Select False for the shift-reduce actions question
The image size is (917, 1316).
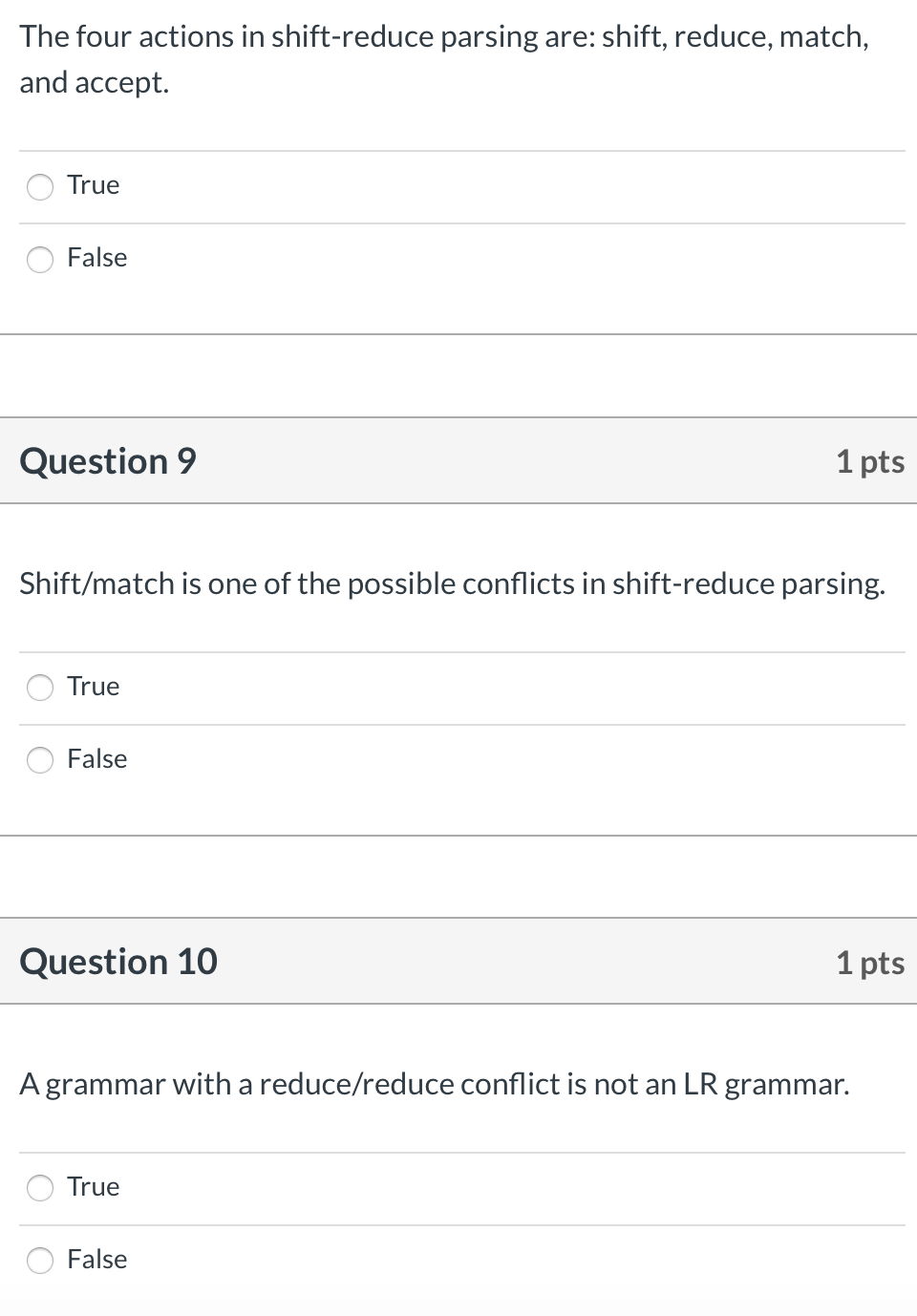[x=40, y=259]
